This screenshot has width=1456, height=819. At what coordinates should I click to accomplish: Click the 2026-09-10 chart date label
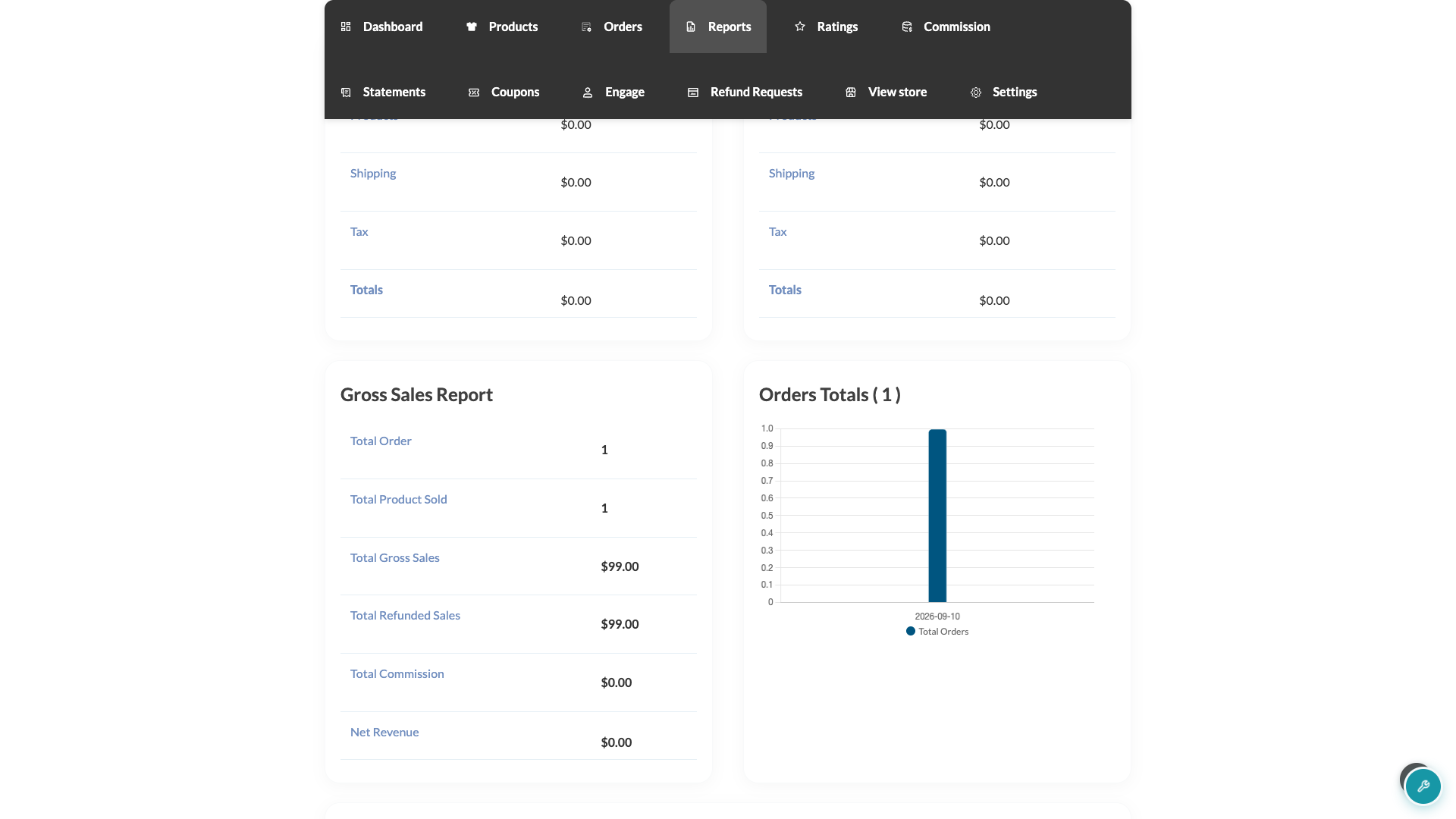(937, 617)
